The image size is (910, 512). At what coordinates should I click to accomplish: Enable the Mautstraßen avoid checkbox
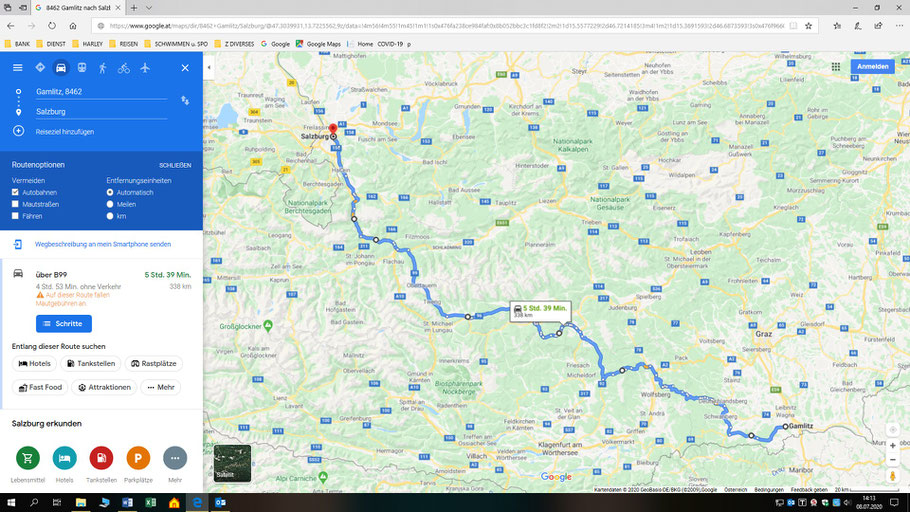(15, 204)
